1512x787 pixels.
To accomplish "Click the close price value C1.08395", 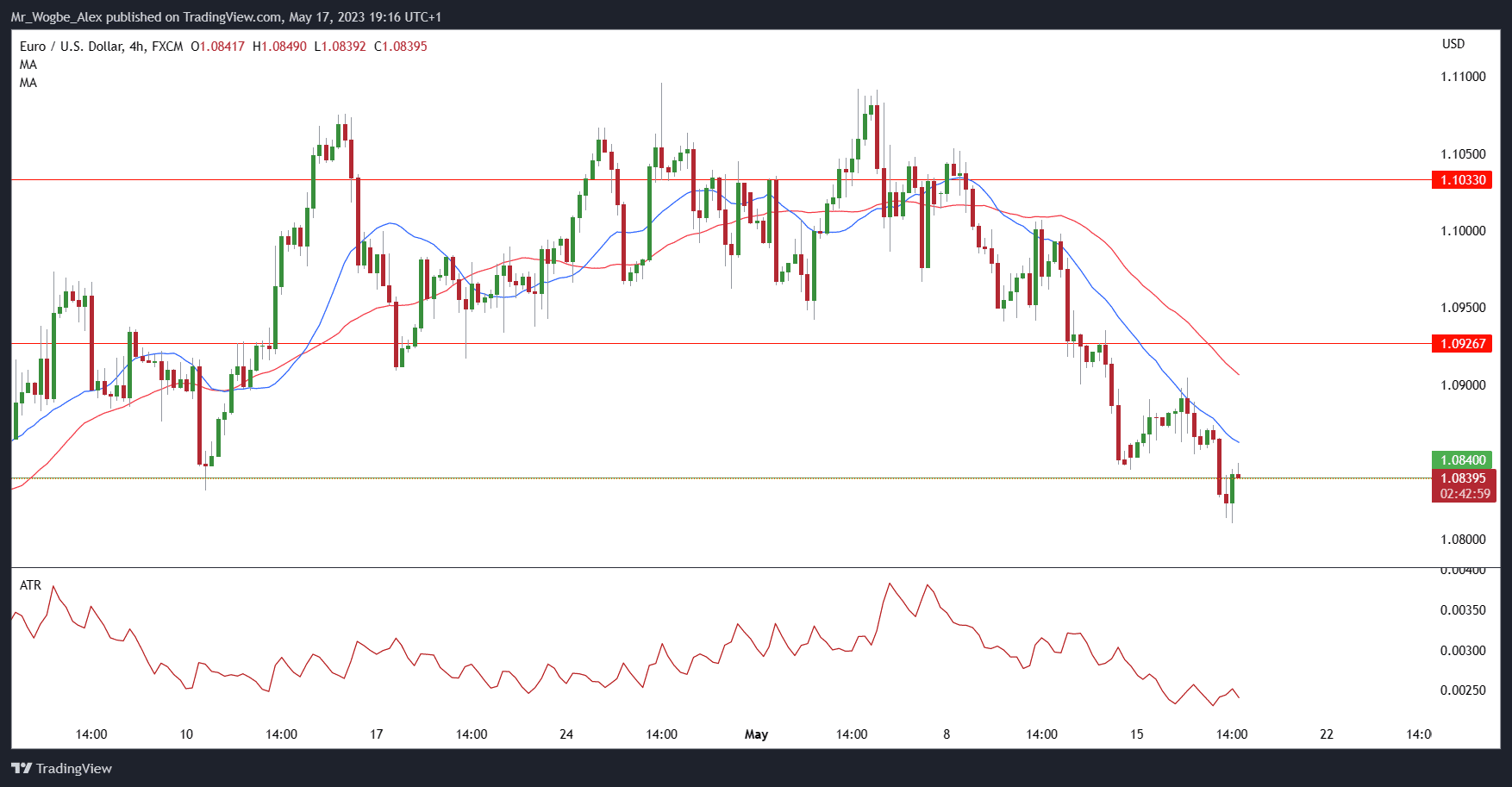I will 401,47.
